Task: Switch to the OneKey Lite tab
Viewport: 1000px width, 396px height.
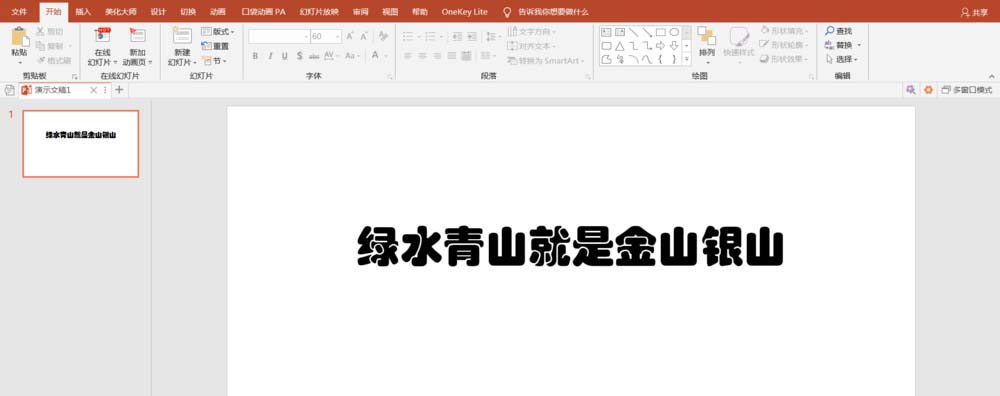Action: 464,11
